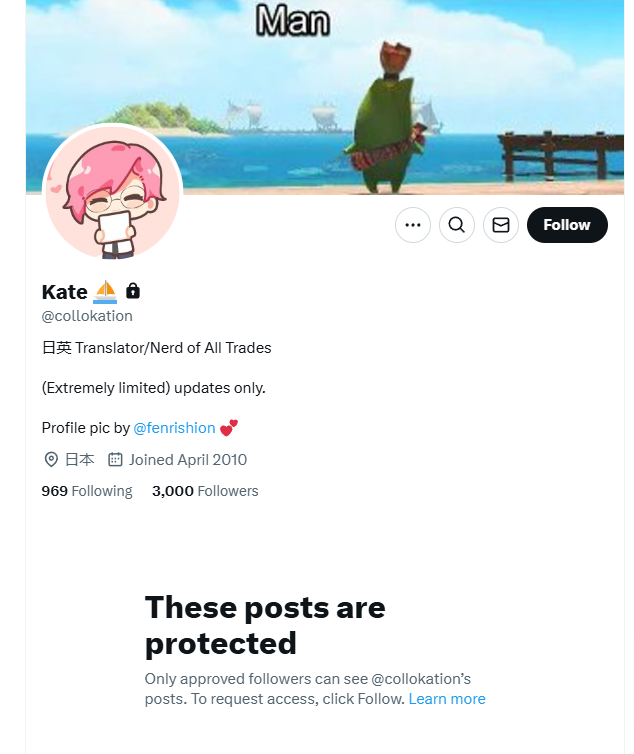This screenshot has width=634, height=754.
Task: Click the @collokation handle text
Action: (x=87, y=316)
